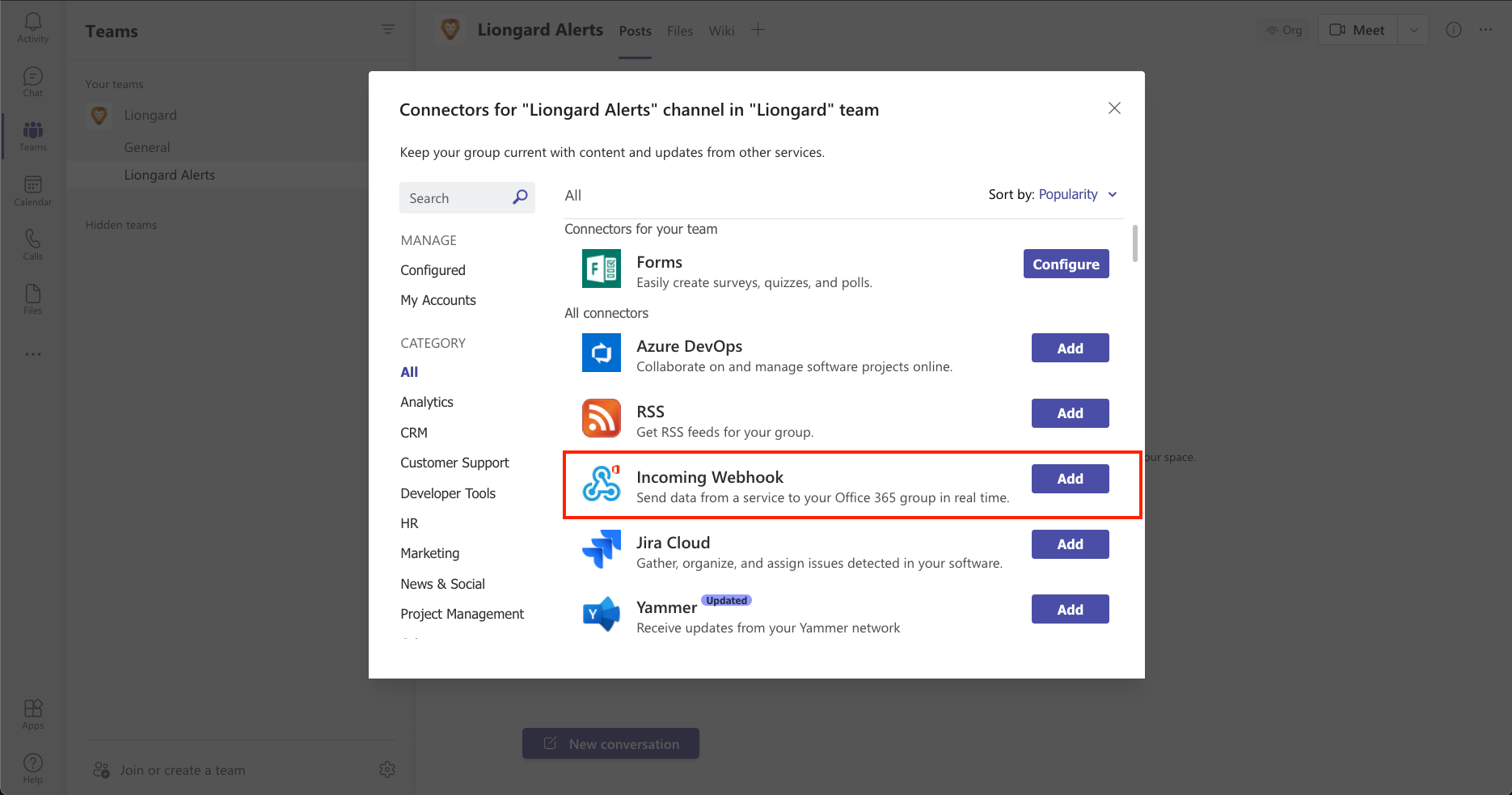Viewport: 1512px width, 795px height.
Task: Click the Liongard Alerts channel logo
Action: pyautogui.click(x=450, y=30)
